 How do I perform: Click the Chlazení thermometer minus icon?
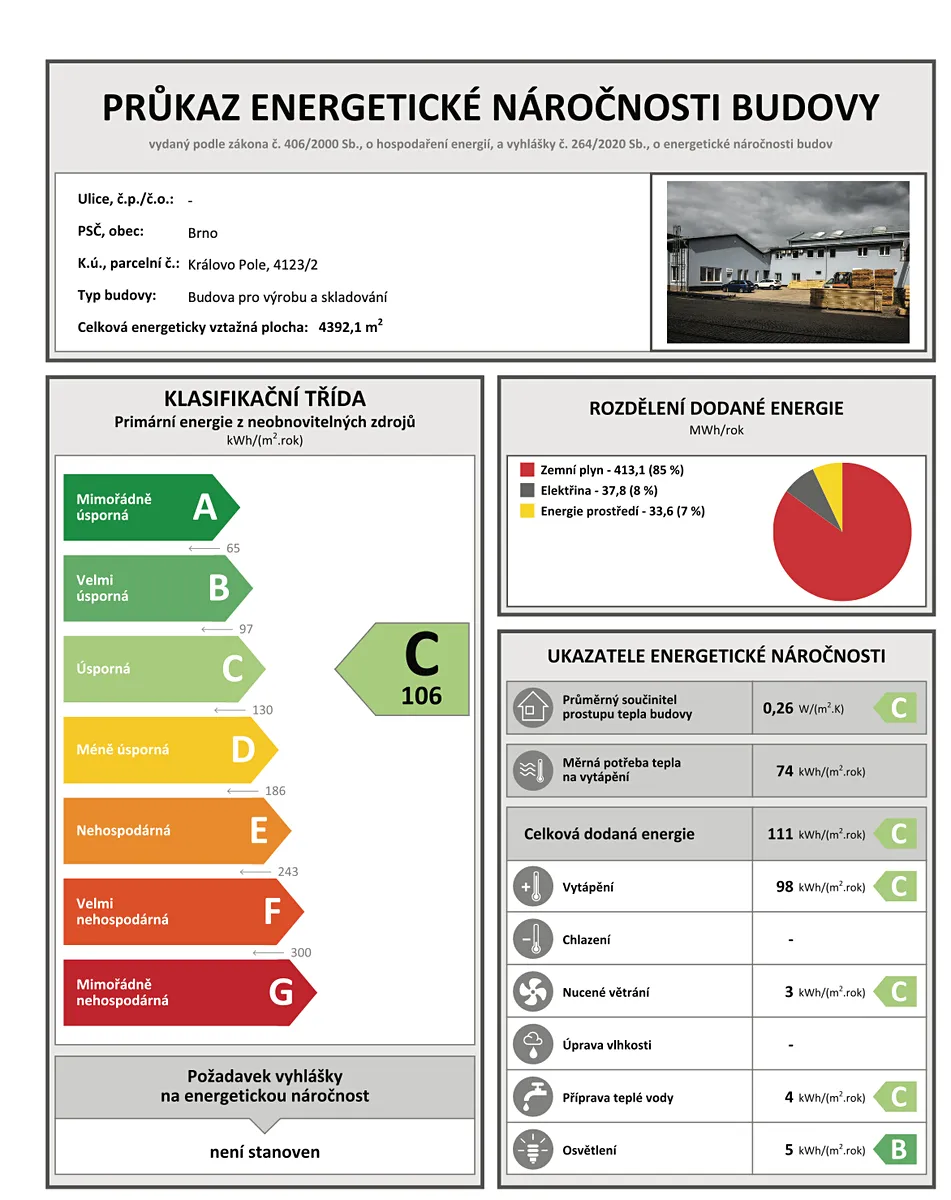[533, 940]
